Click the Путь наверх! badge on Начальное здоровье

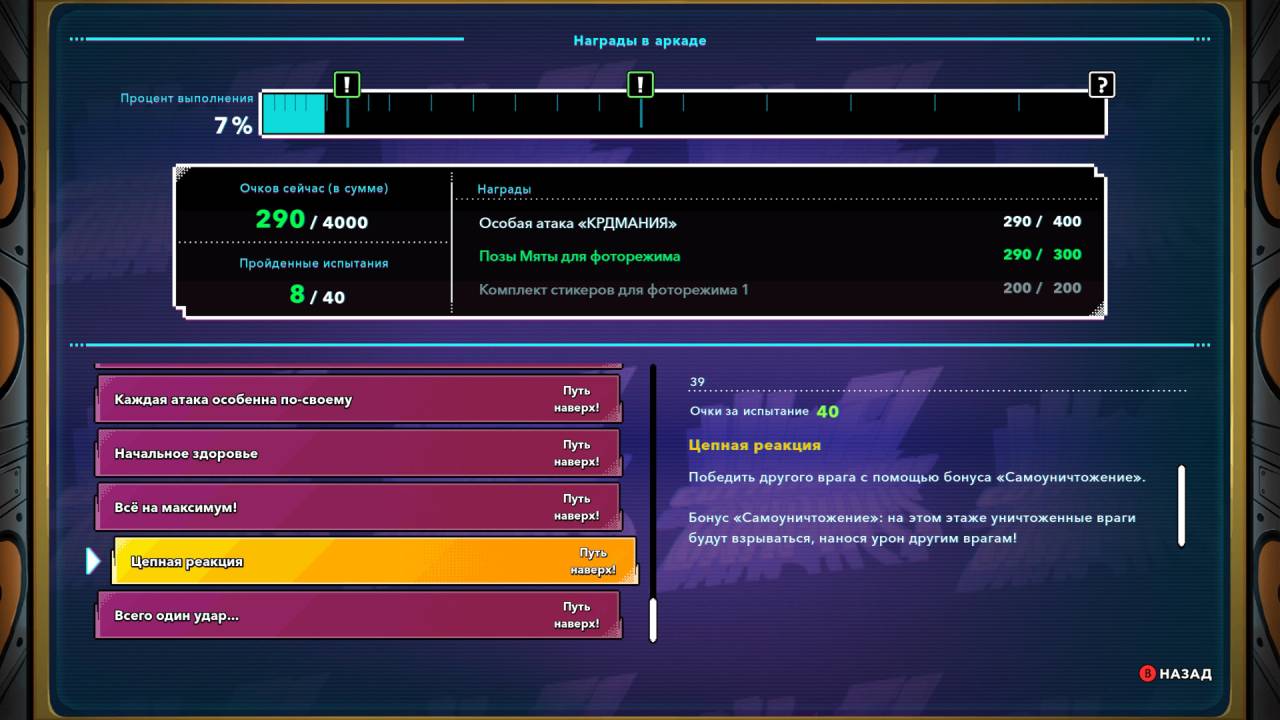[x=577, y=453]
